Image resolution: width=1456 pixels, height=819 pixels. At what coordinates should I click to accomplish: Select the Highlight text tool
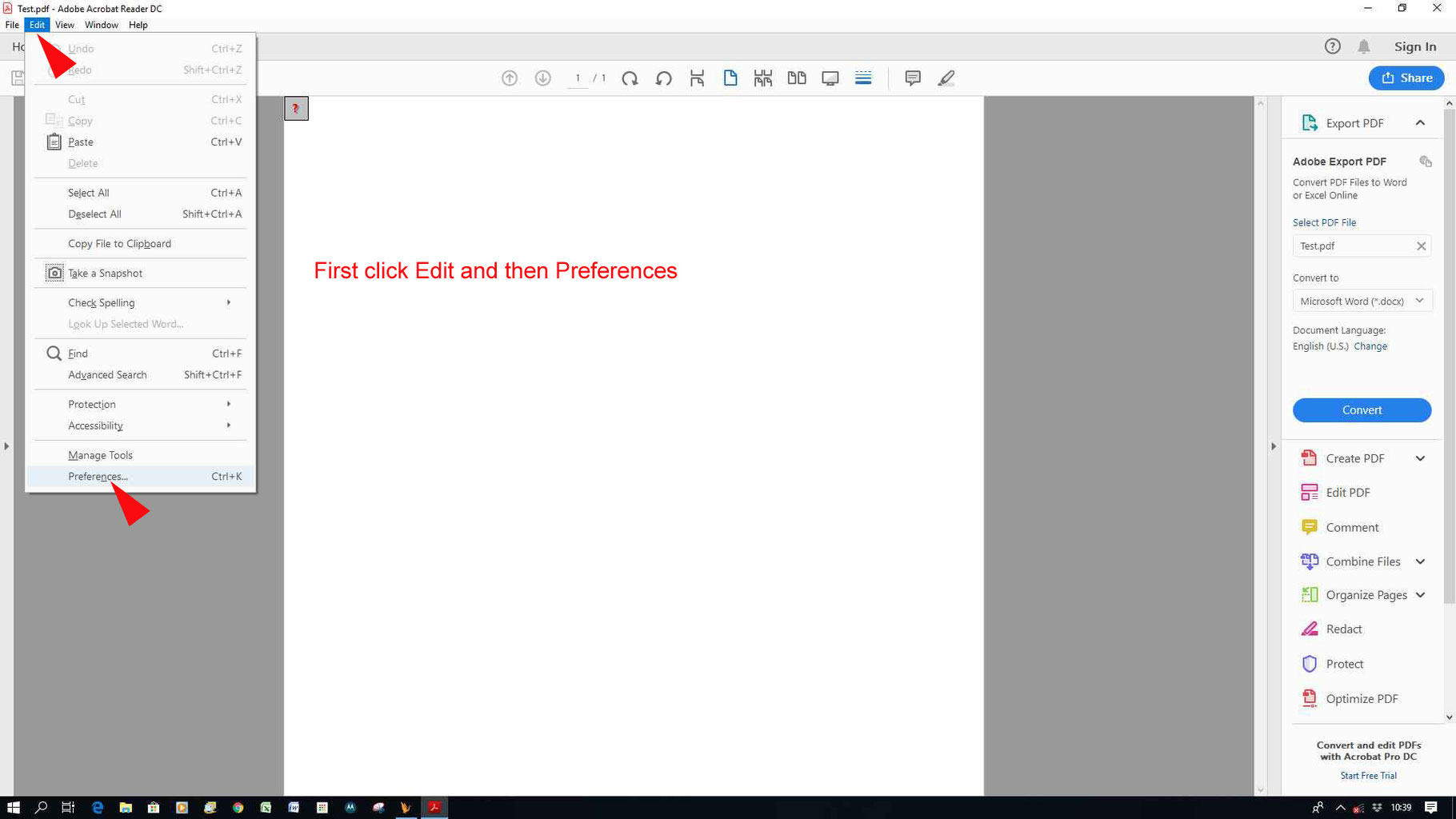click(x=946, y=78)
